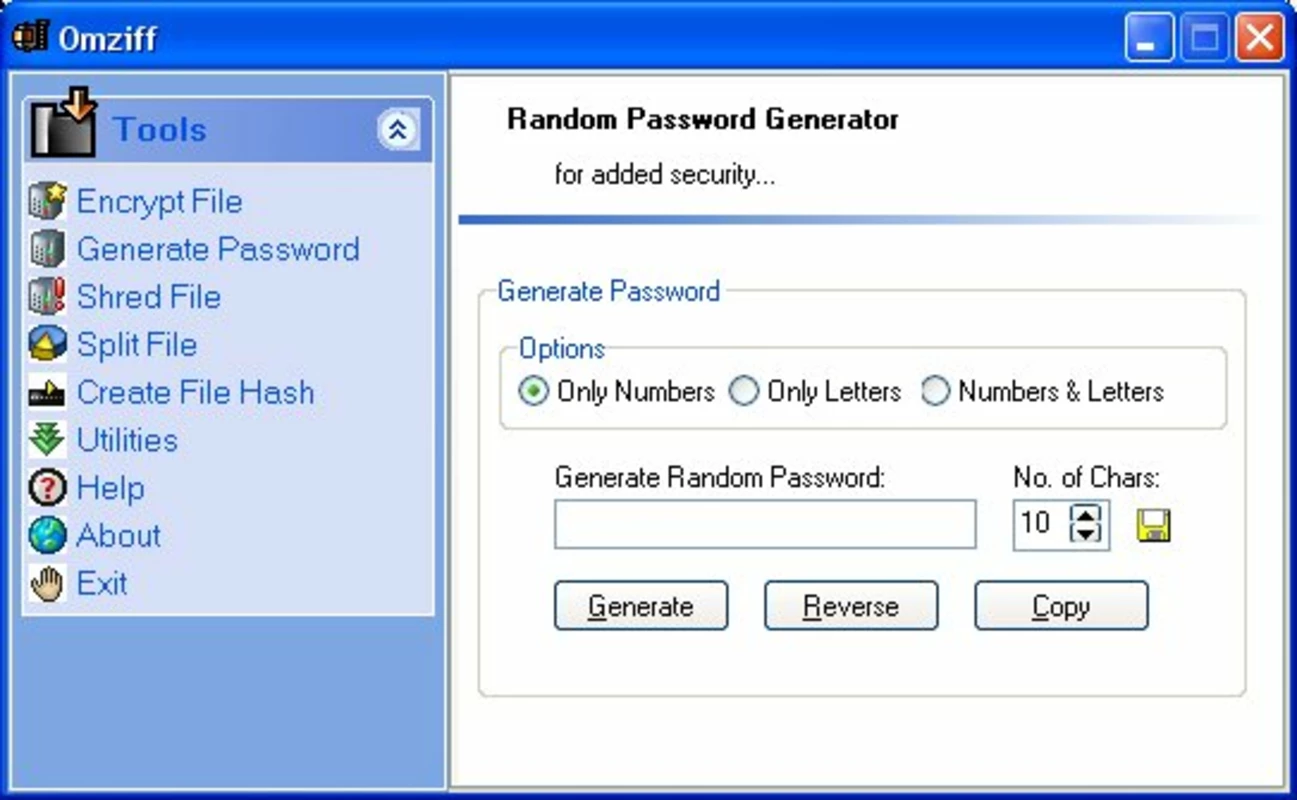This screenshot has width=1297, height=800.
Task: Decrease No. of Chars with down arrow
Action: [1085, 534]
